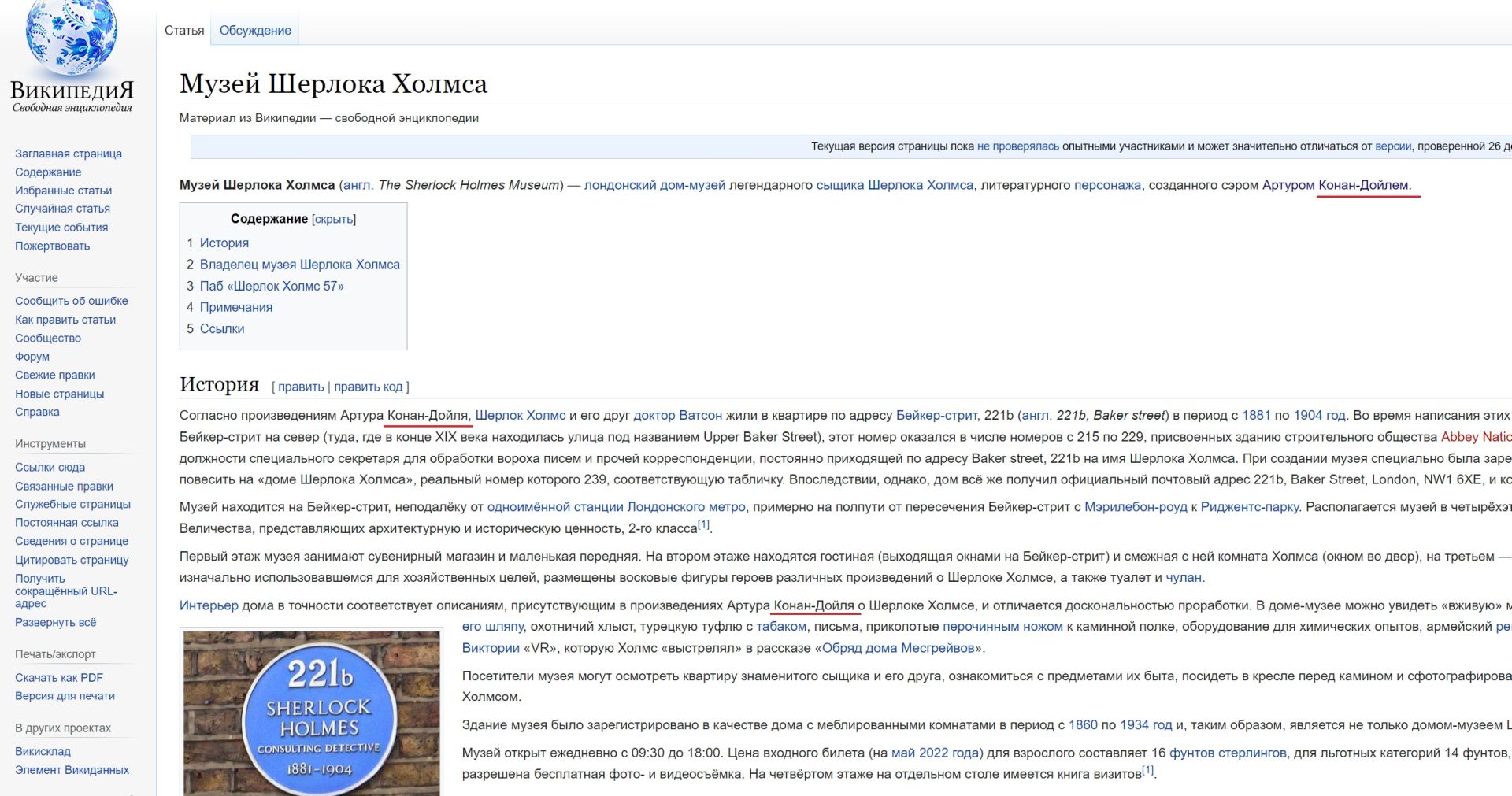Click править код next to История
This screenshot has width=1512, height=796.
369,387
